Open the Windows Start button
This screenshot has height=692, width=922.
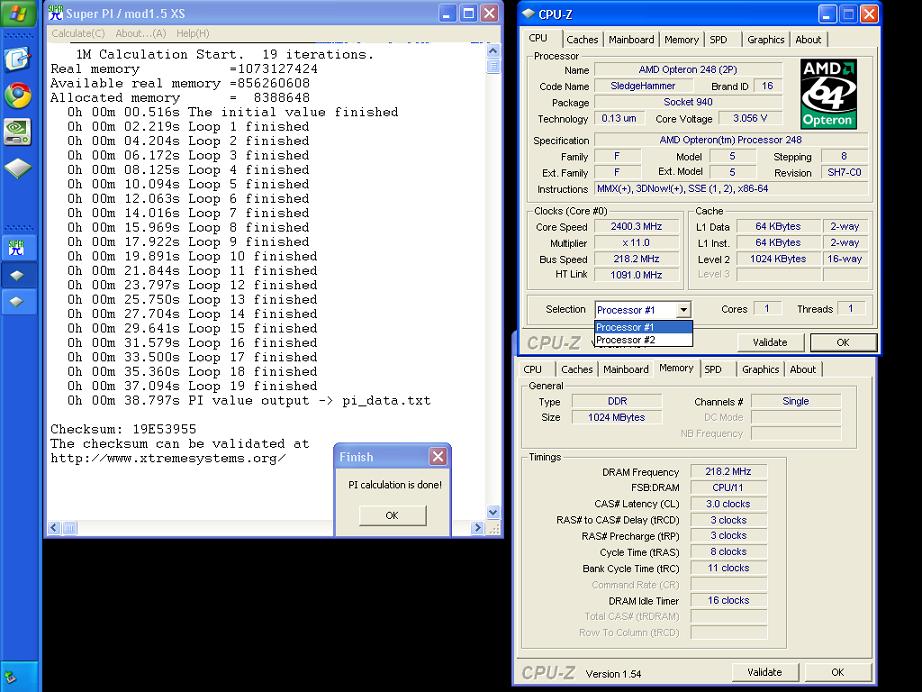click(x=19, y=13)
